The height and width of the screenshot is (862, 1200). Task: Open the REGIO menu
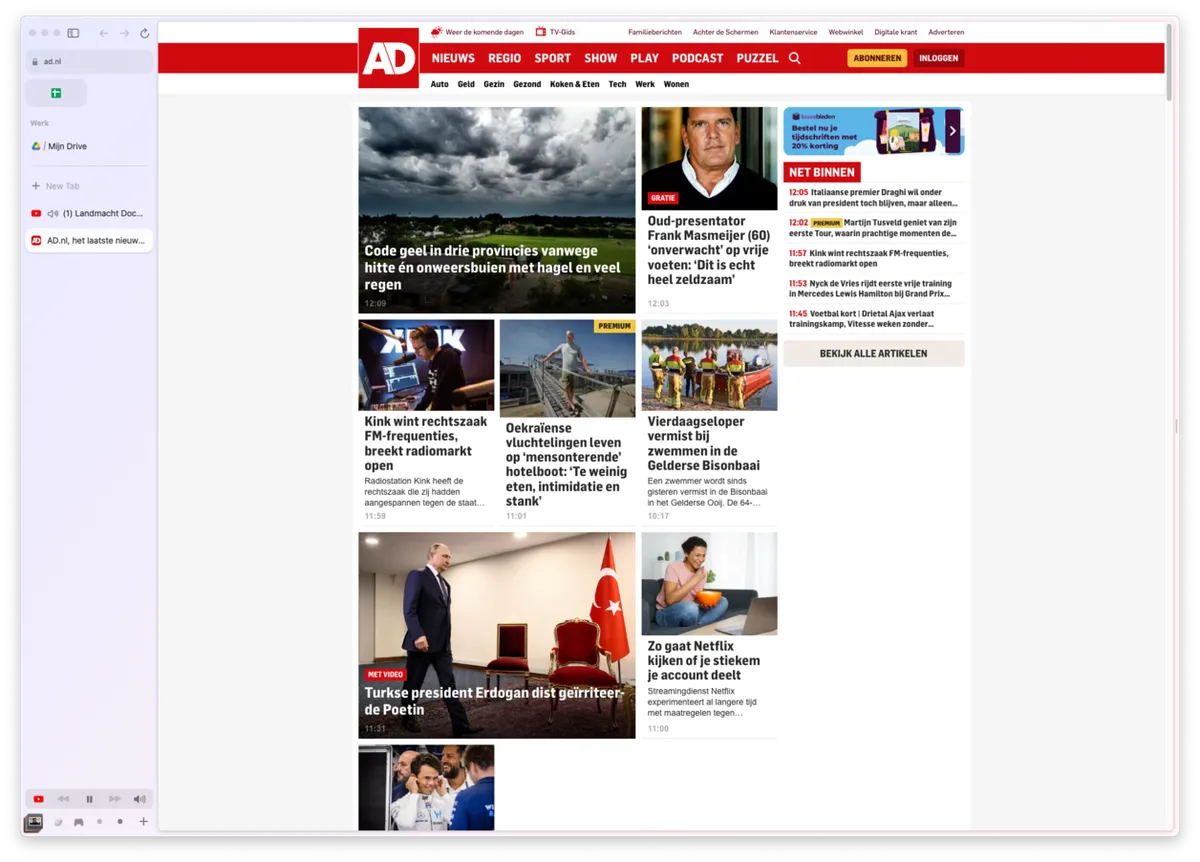(x=504, y=58)
